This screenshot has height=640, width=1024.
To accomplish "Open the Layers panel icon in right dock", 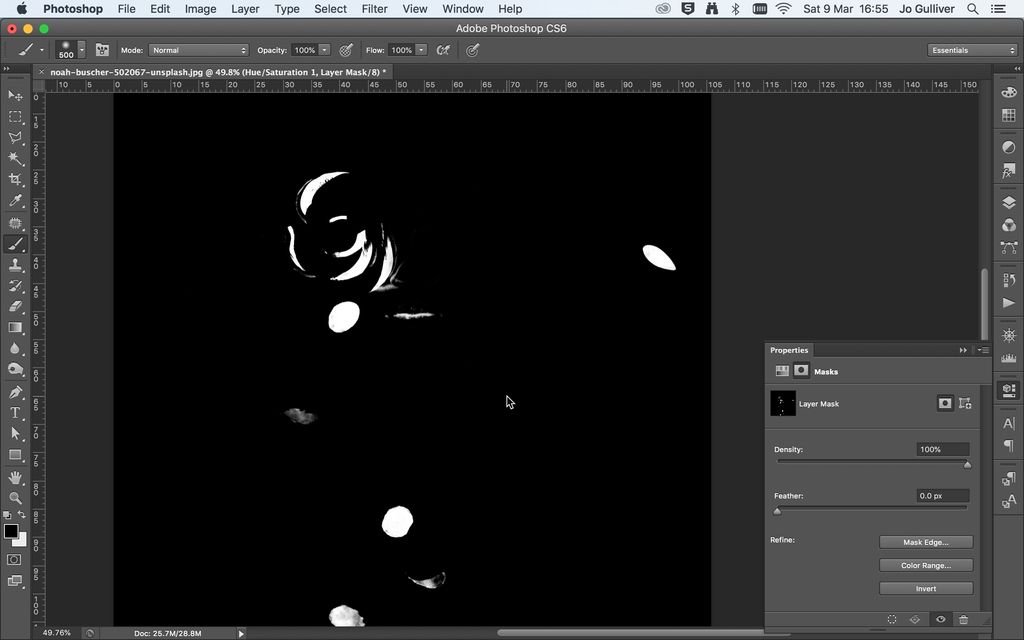I will 1008,201.
